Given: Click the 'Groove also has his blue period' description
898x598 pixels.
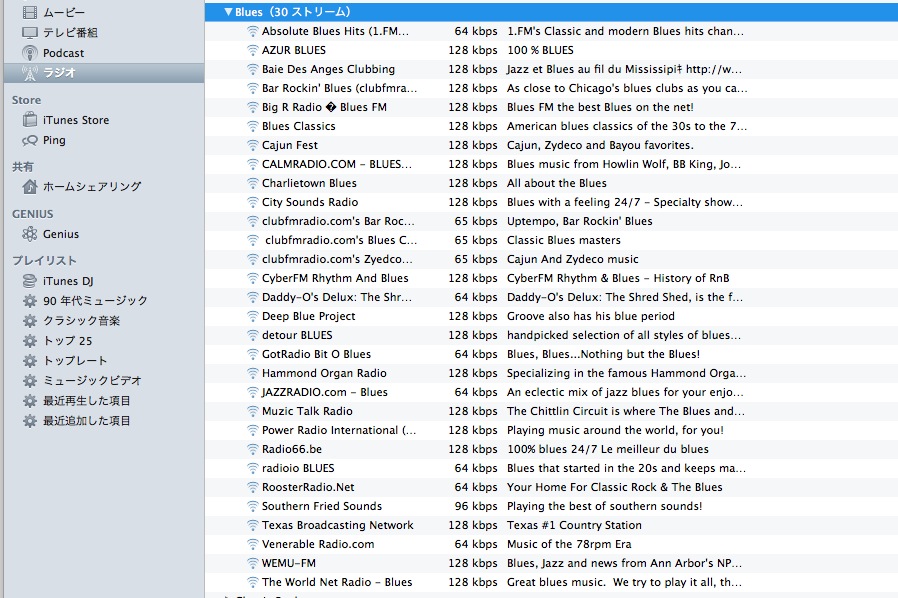Looking at the screenshot, I should coord(590,316).
